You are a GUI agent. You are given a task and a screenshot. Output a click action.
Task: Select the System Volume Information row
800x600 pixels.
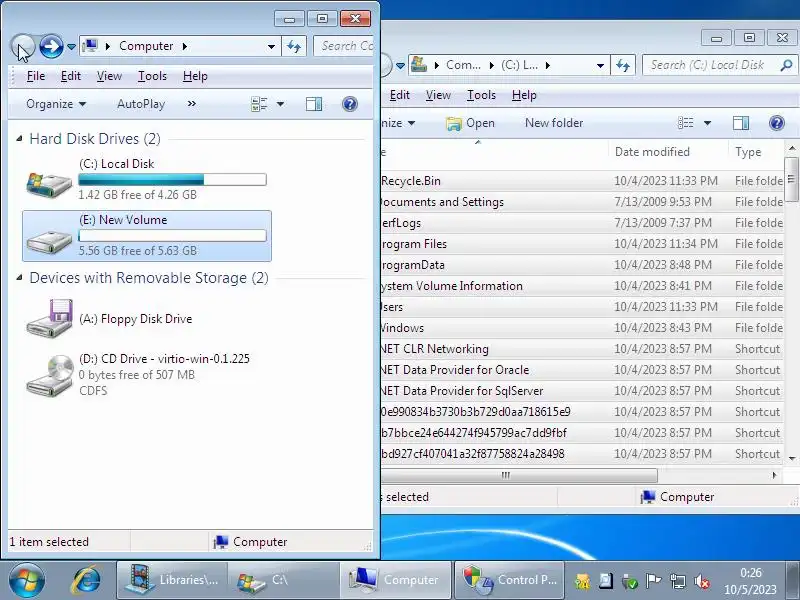point(582,286)
